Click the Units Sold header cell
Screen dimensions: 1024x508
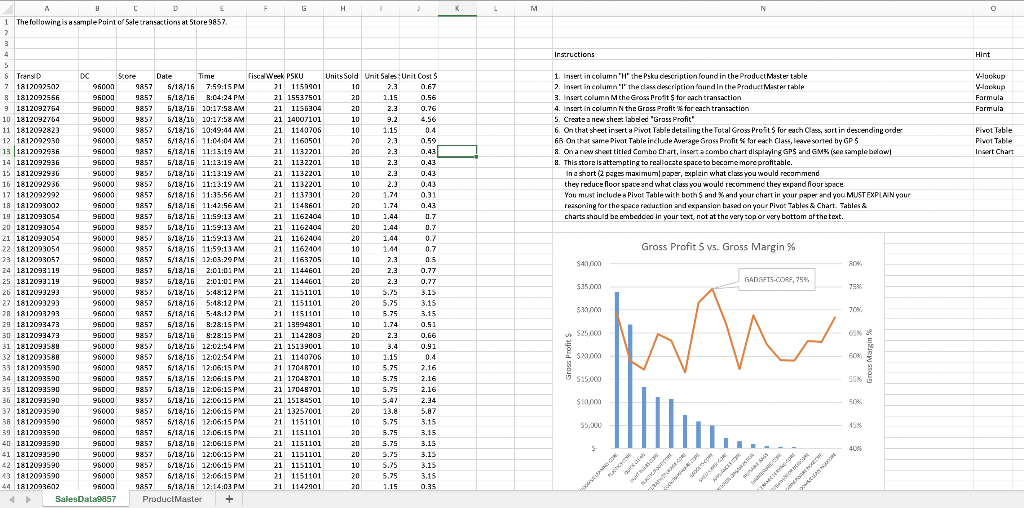pyautogui.click(x=342, y=75)
